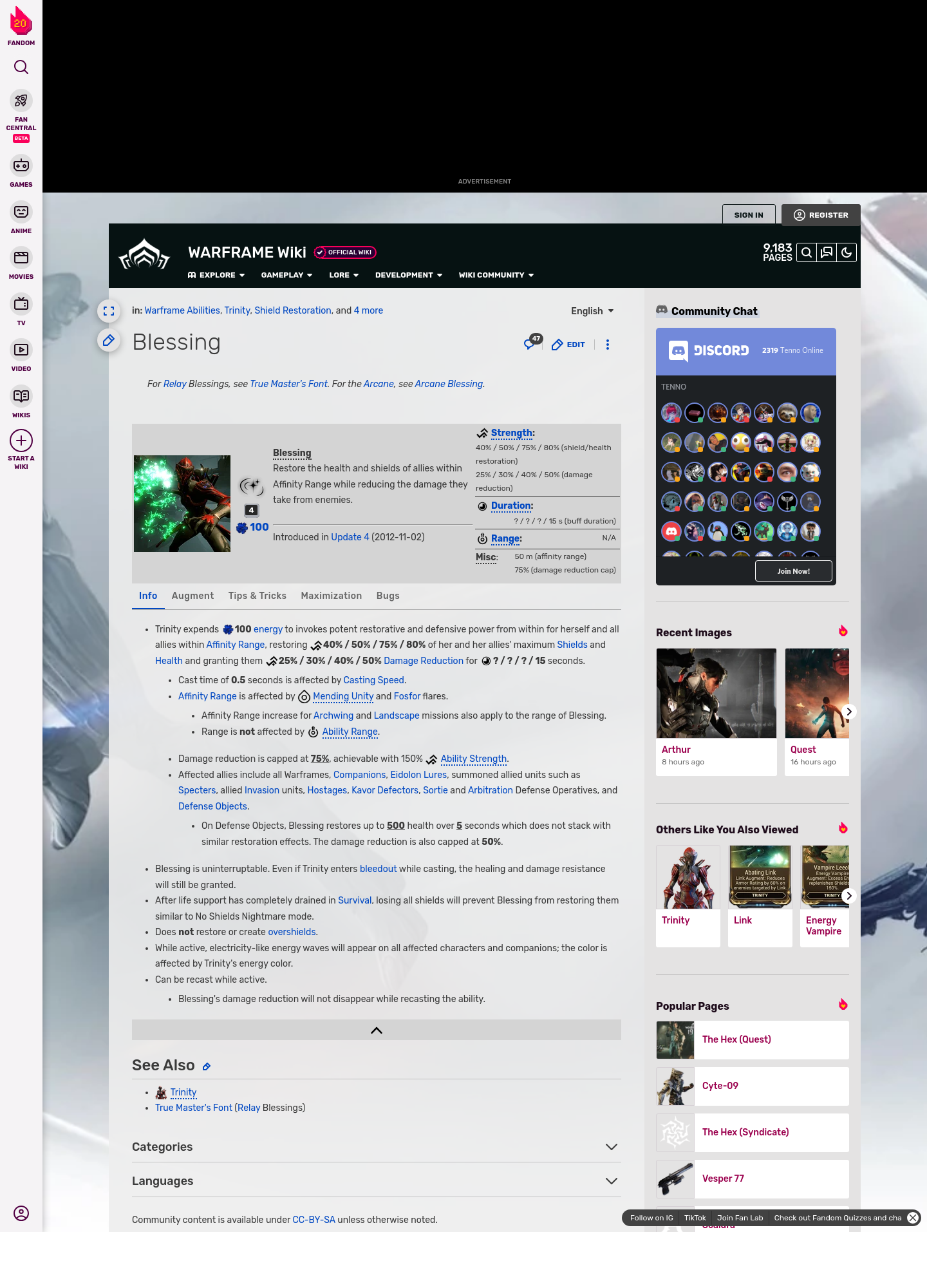Expand the Languages section
Screen dimensions: 927x1288
click(x=611, y=1181)
